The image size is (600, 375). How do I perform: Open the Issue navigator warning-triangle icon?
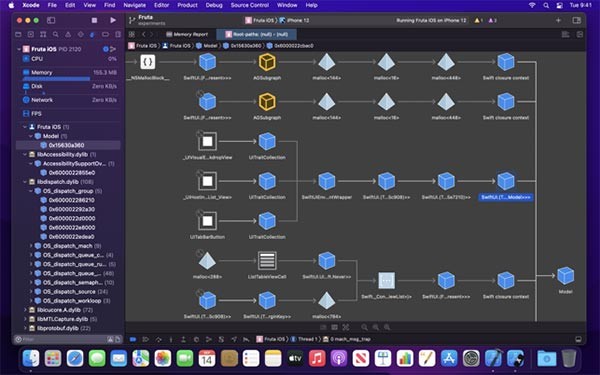coord(68,34)
